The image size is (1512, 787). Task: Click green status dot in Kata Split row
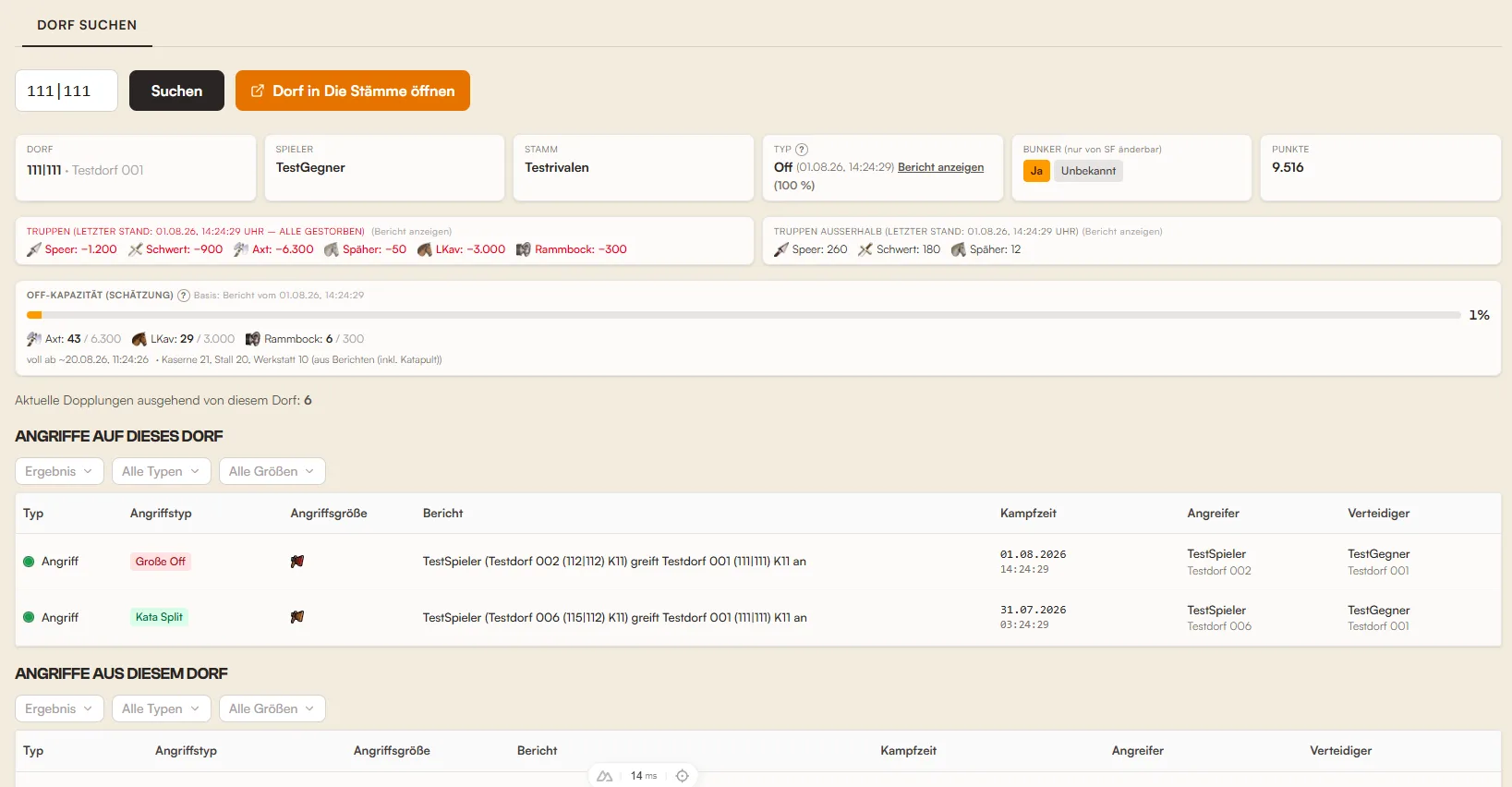pos(29,617)
